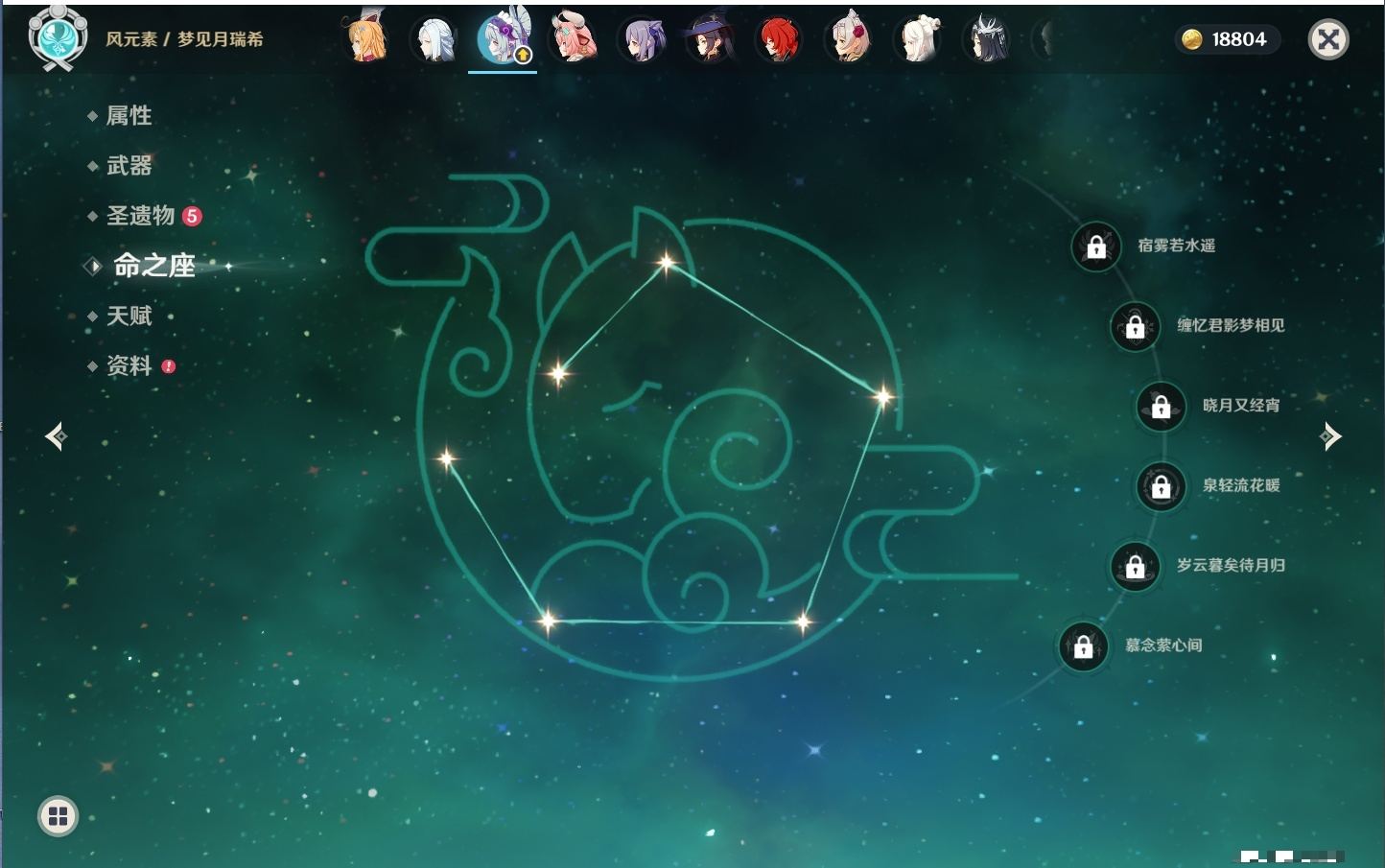Screen dimensions: 1385x868
Task: Click the lock icon for 泉轻流花暖
Action: [x=1162, y=487]
